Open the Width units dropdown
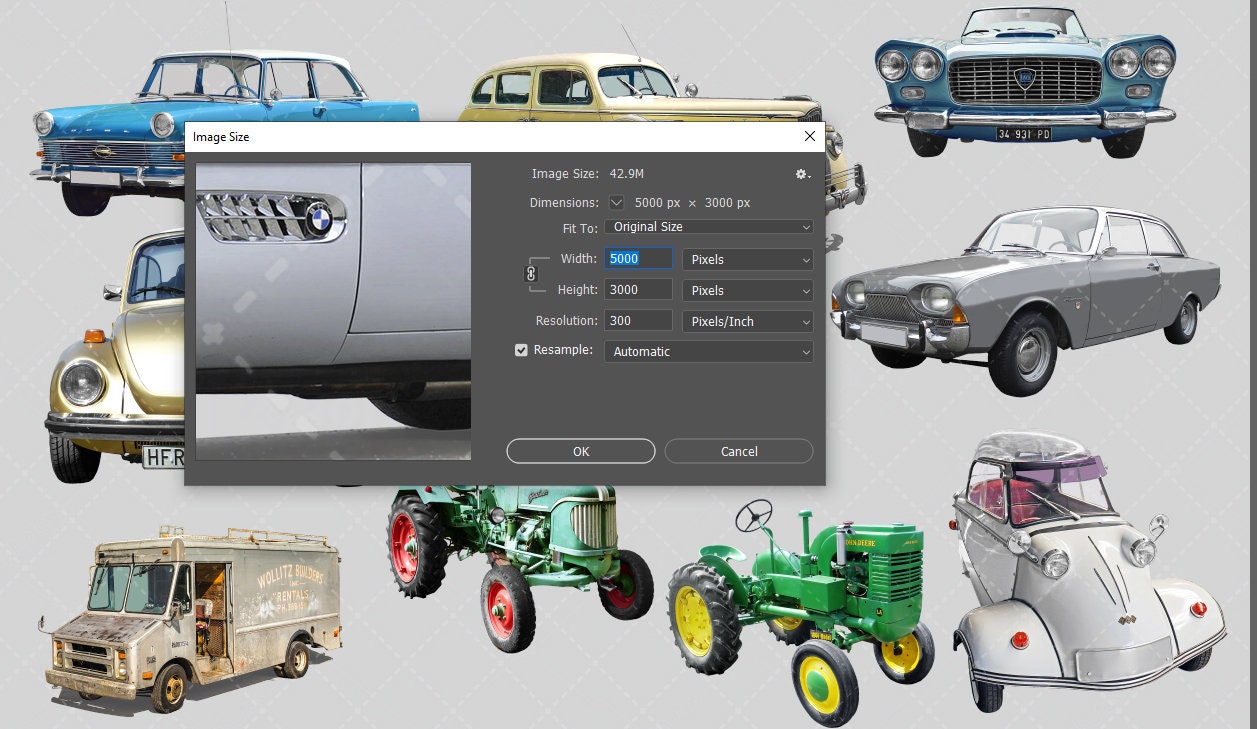 pos(747,259)
